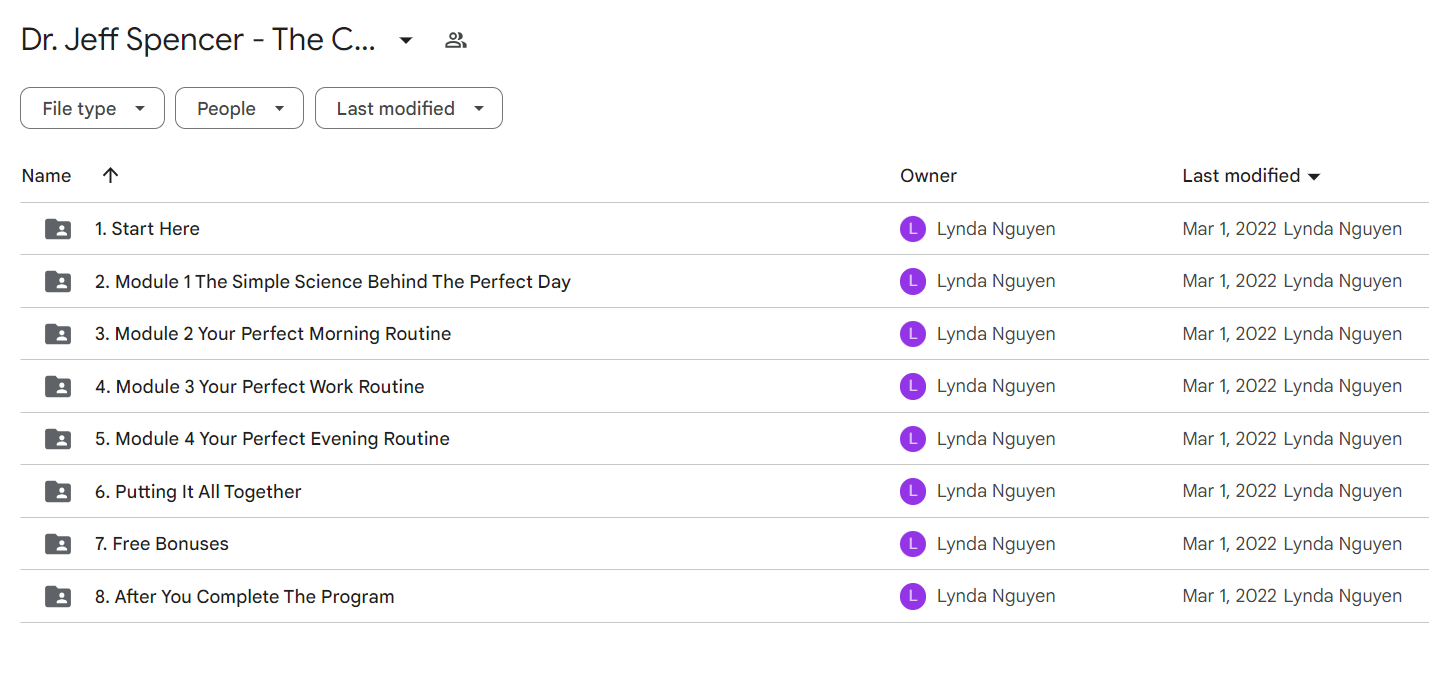1429x676 pixels.
Task: Open "2. Module 1 The Simple Science Behind The Perfect Day"
Action: pos(333,282)
